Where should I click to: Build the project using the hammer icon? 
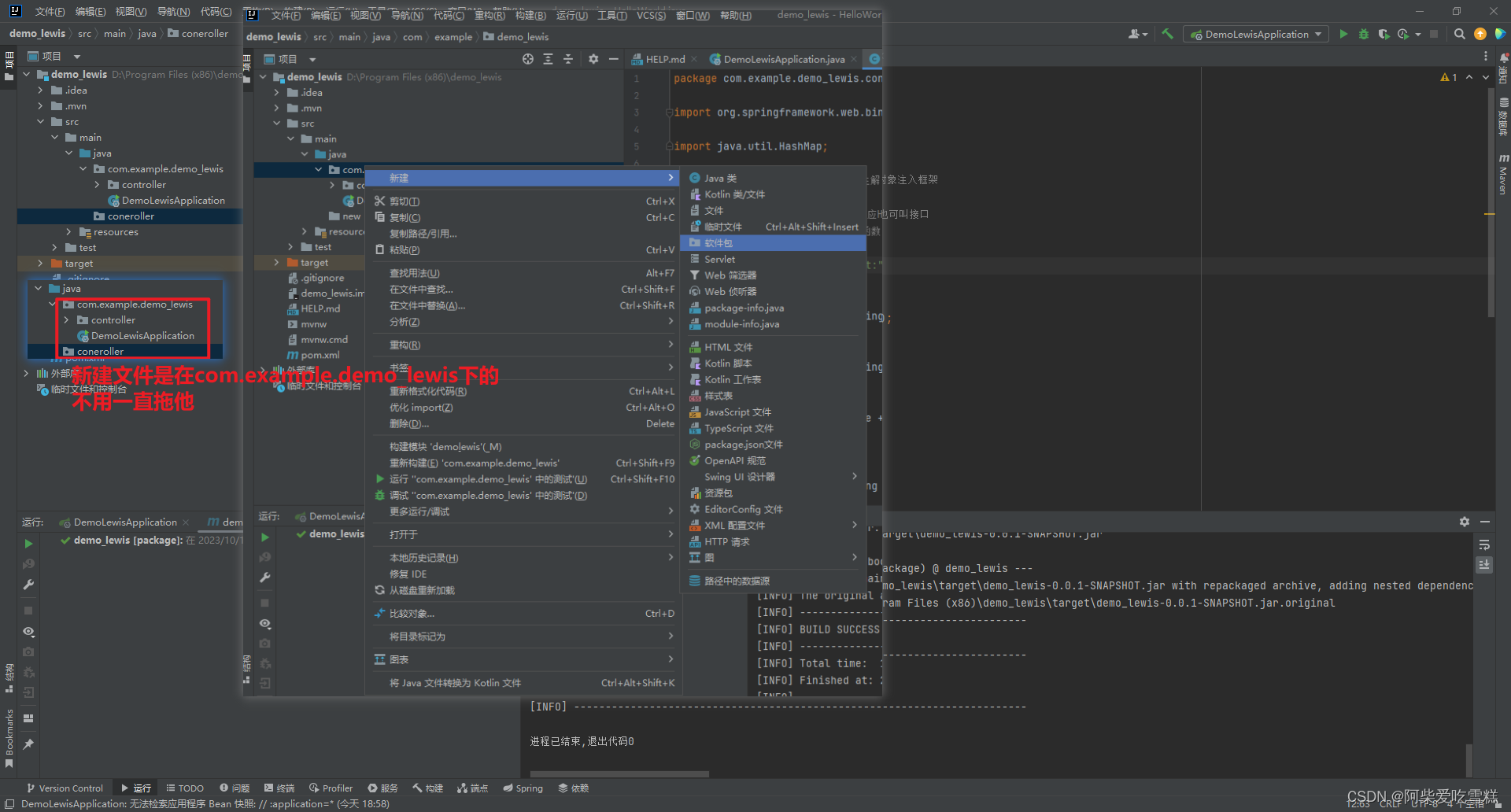(1167, 34)
